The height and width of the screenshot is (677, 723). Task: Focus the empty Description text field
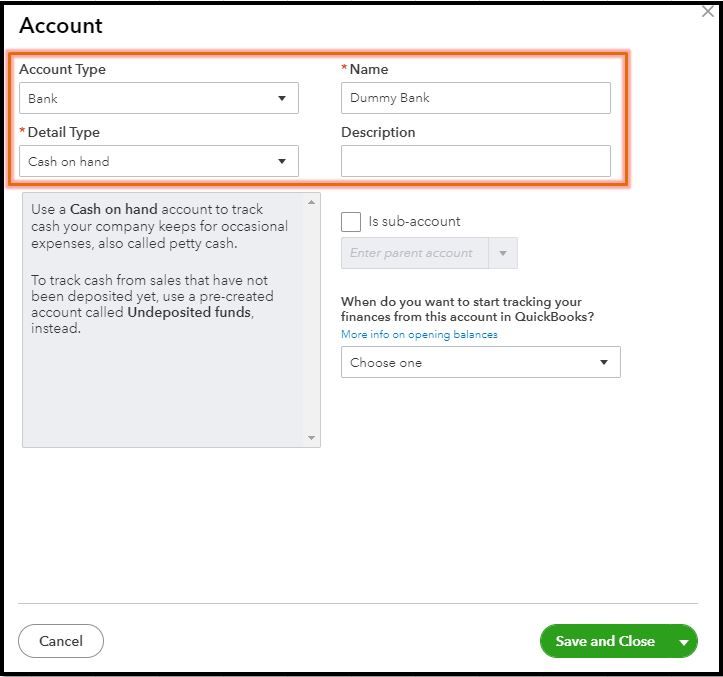(475, 161)
